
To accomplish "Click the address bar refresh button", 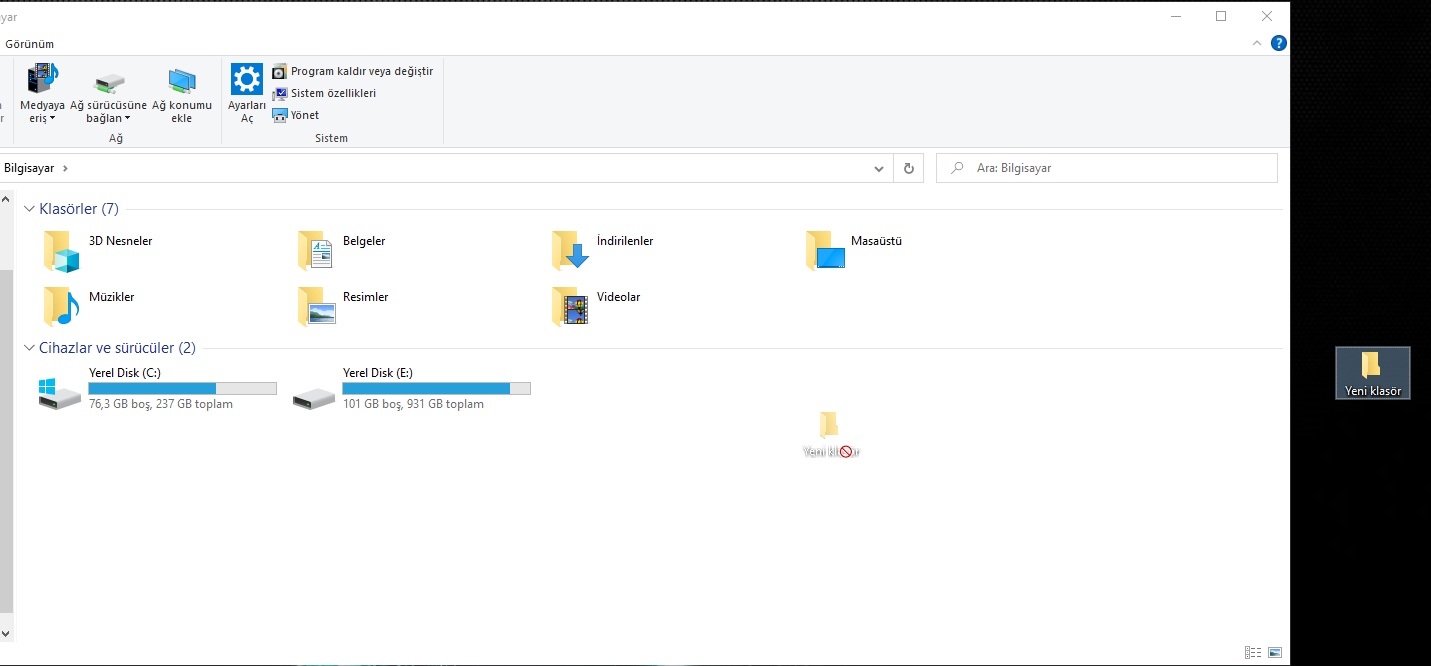I will pos(908,168).
